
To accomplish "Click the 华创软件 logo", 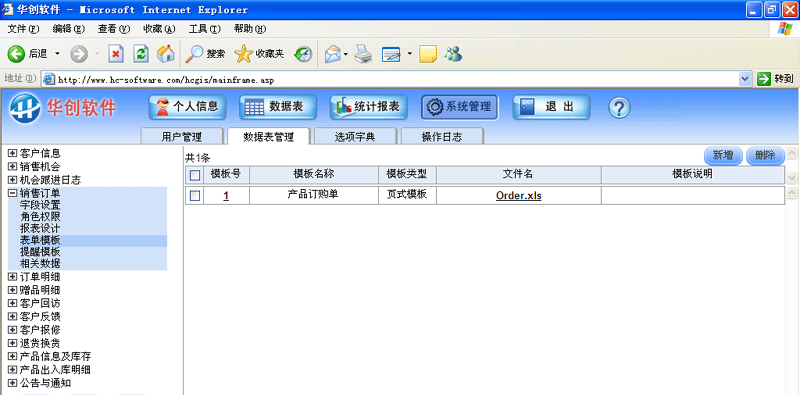I will [x=63, y=107].
